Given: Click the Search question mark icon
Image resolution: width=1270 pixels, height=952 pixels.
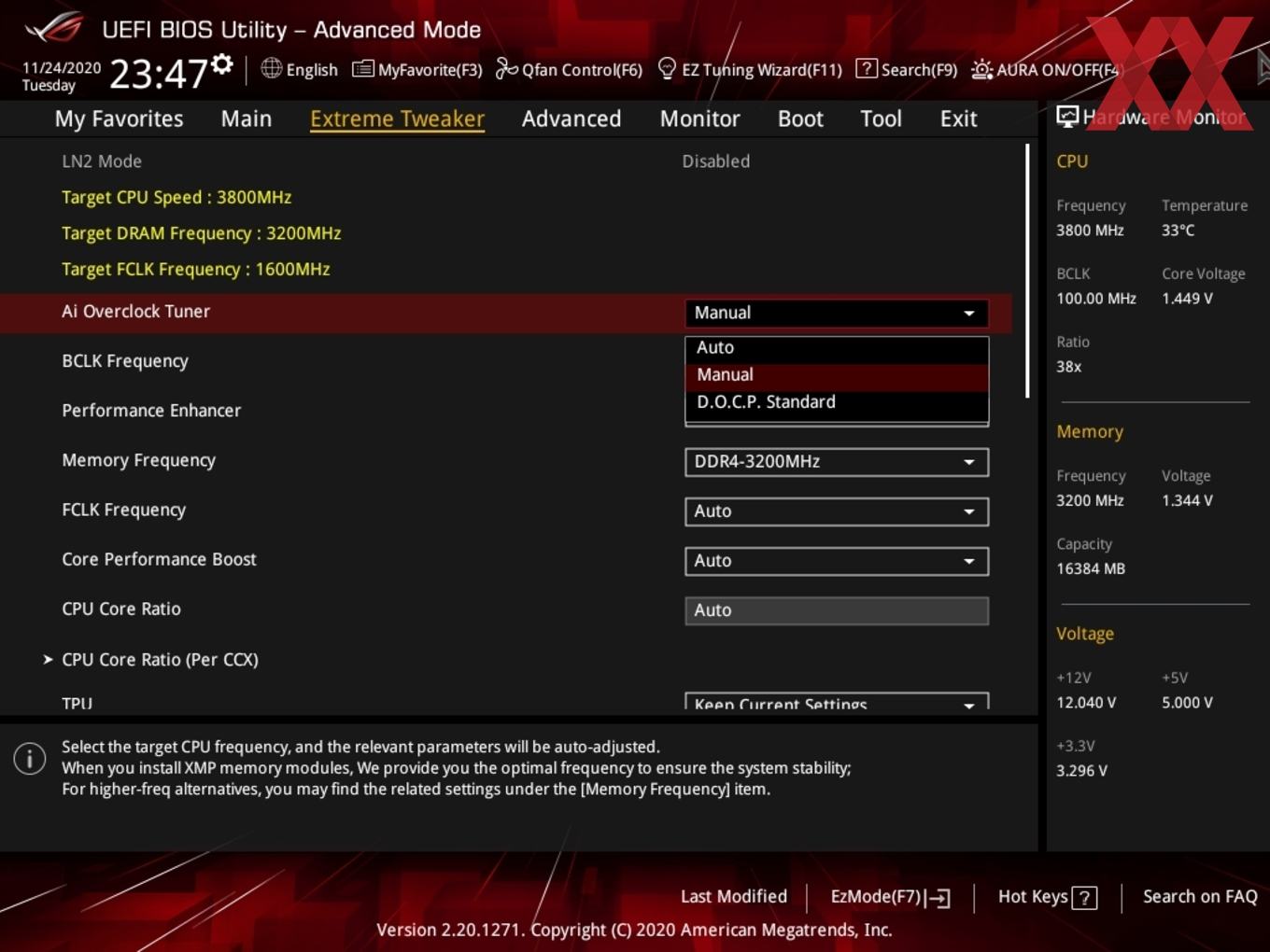Looking at the screenshot, I should [867, 68].
